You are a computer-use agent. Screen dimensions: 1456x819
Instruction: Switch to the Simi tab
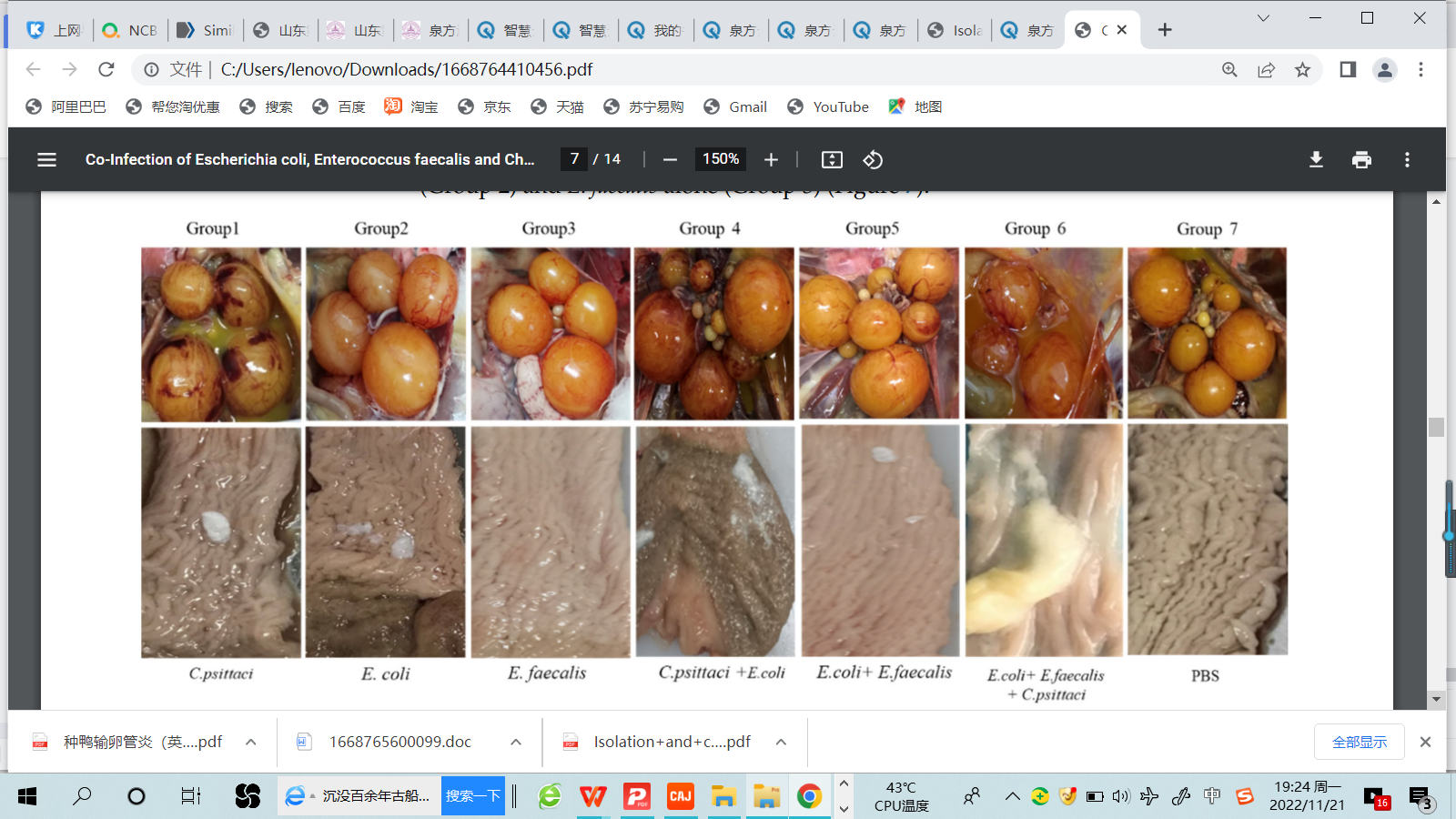(205, 30)
